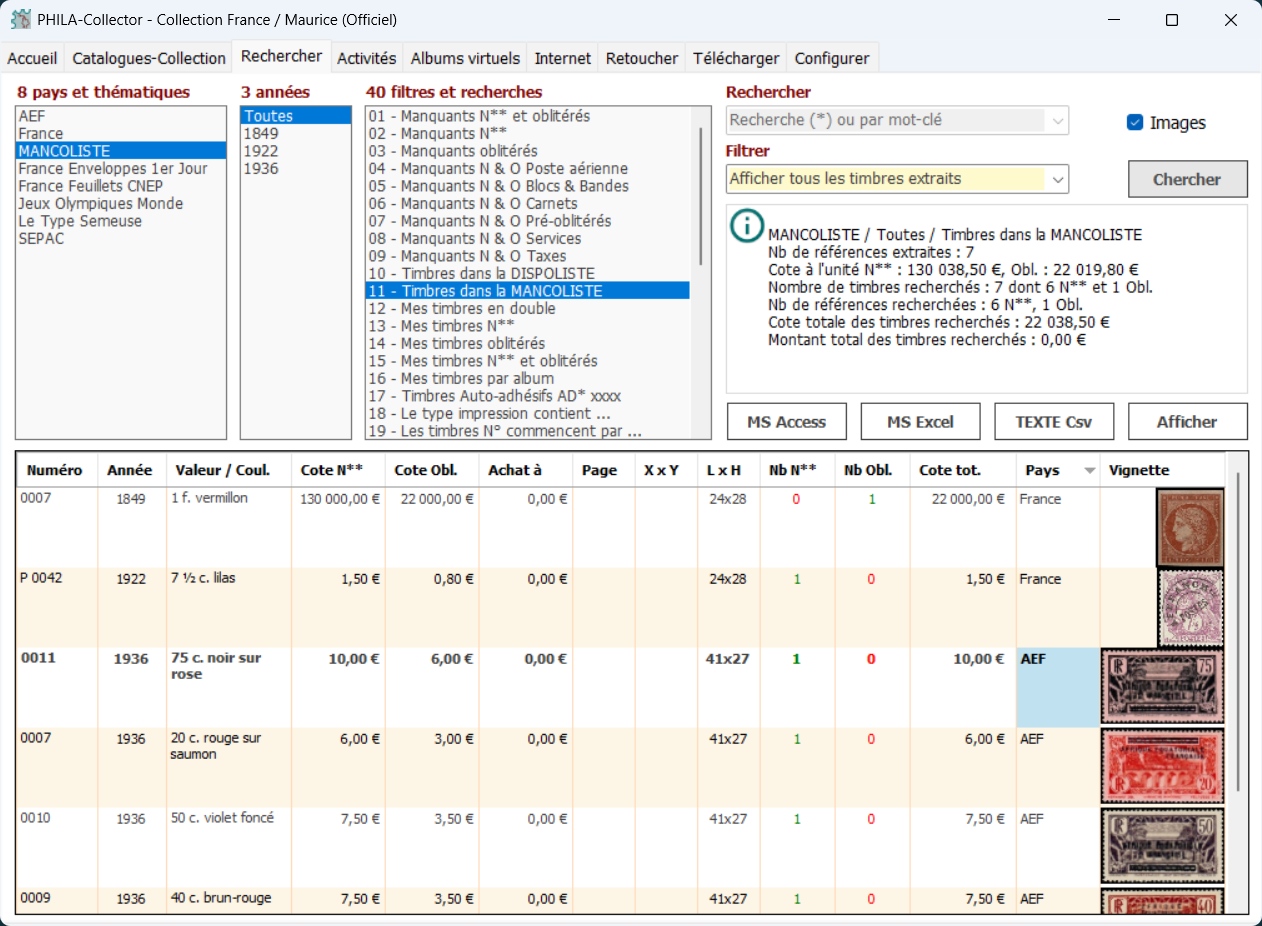The height and width of the screenshot is (926, 1262).
Task: Click the PHILA-Collector app icon in title bar
Action: 20,19
